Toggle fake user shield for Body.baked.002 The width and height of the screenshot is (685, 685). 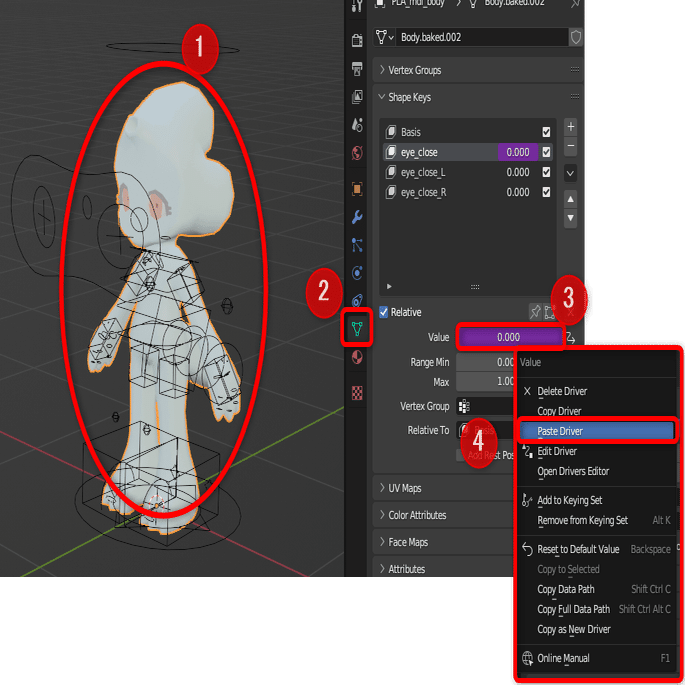[576, 38]
